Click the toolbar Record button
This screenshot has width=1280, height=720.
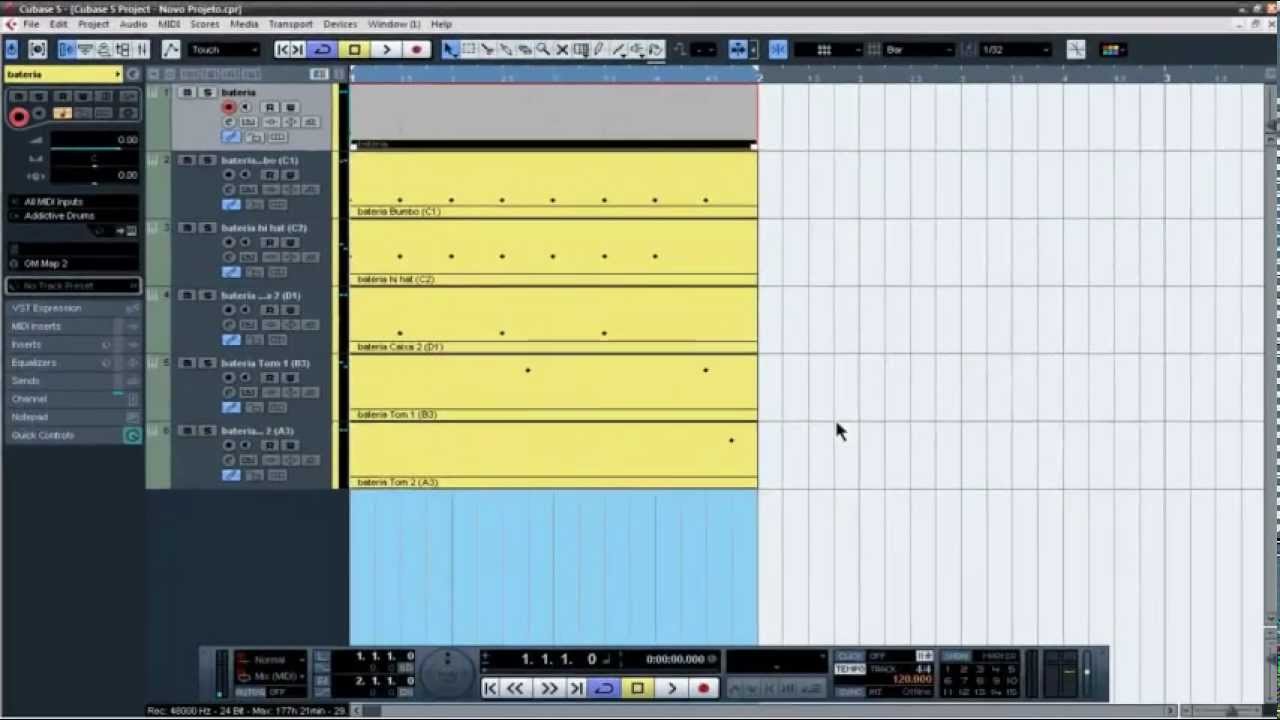(417, 49)
